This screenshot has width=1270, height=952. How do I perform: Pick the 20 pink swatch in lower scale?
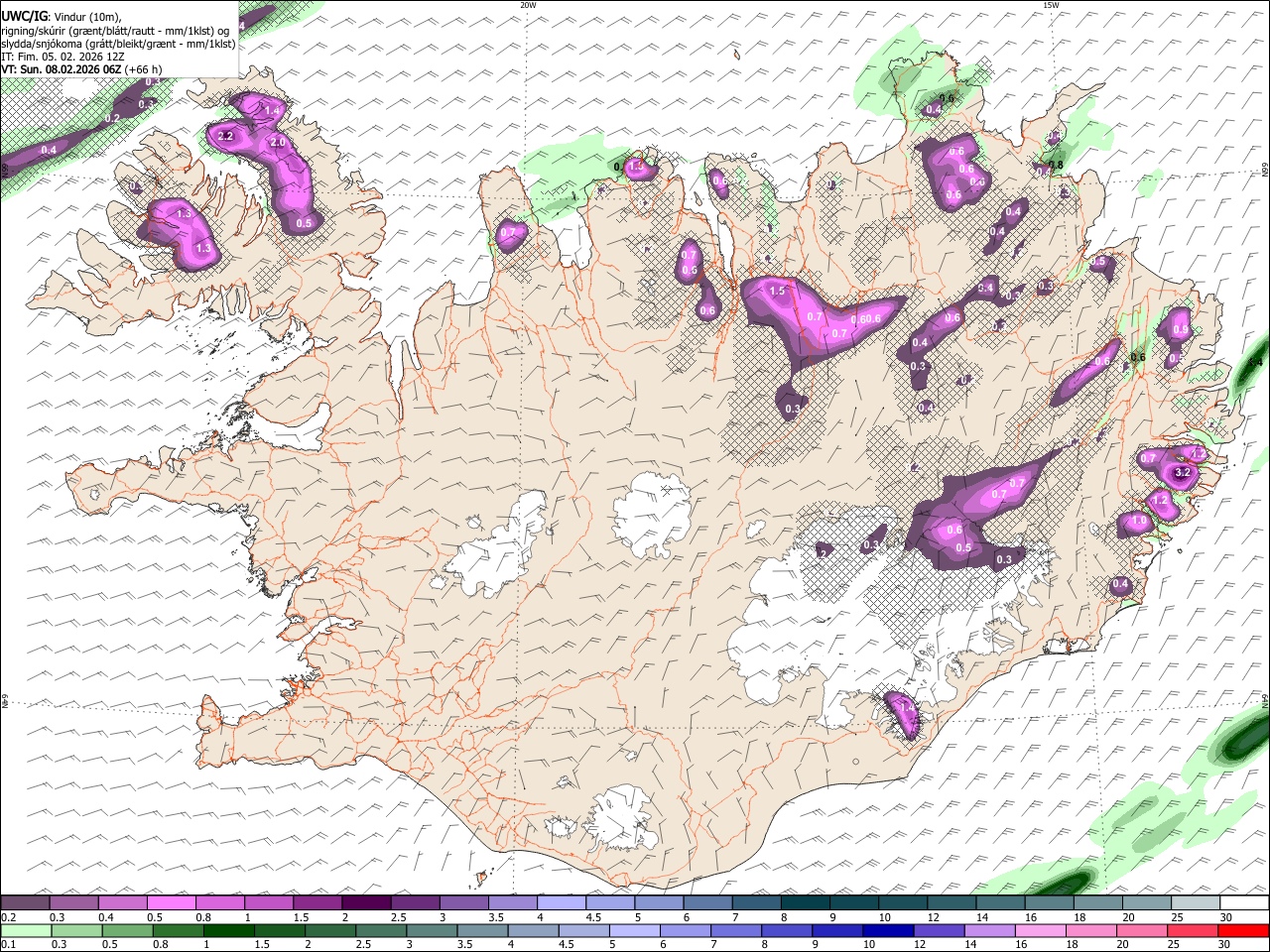coord(1140,930)
